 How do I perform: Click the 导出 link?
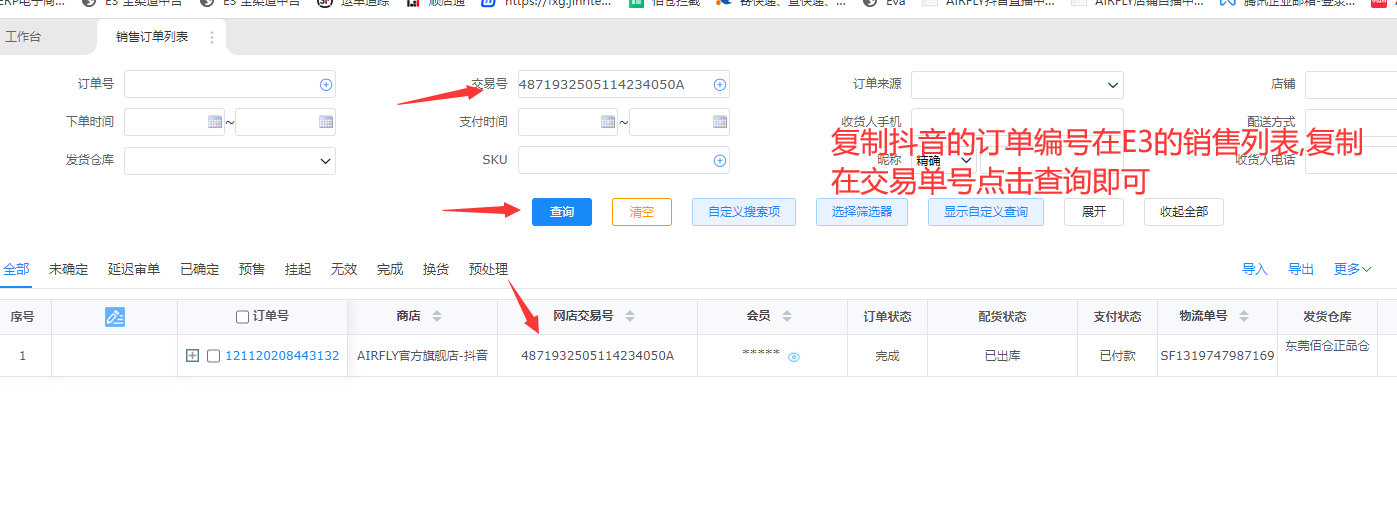coord(1301,269)
